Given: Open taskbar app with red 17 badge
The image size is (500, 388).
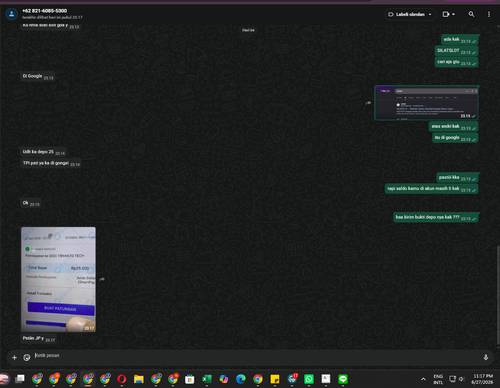Looking at the screenshot, I should pyautogui.click(x=292, y=379).
